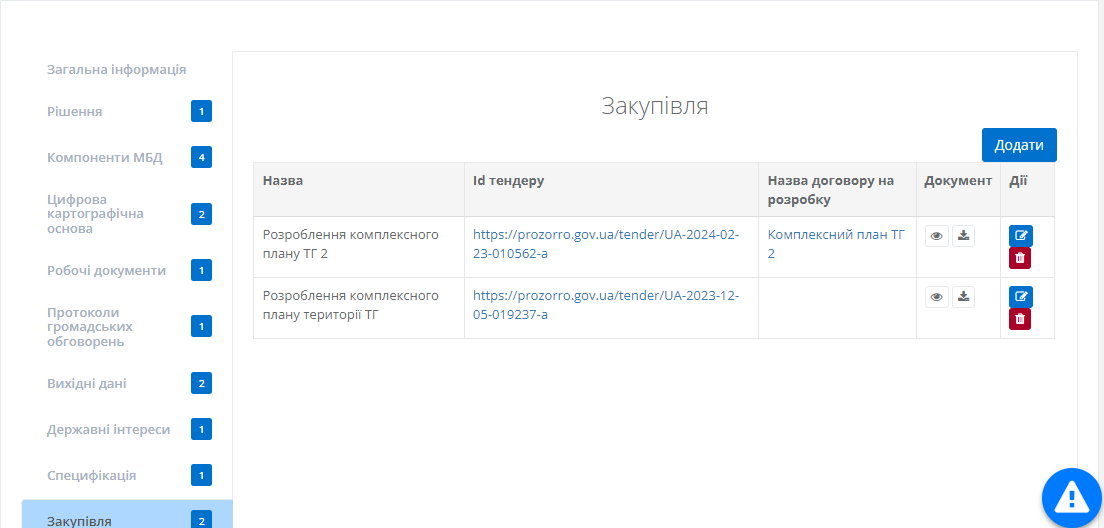Open prozorro tender link UA-2024-02-23-010562-a
The width and height of the screenshot is (1104, 528).
coord(605,244)
